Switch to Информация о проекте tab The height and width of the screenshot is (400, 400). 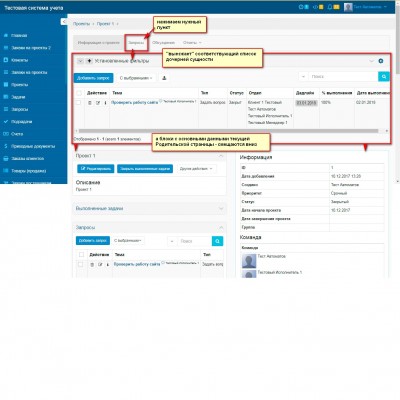tap(98, 43)
